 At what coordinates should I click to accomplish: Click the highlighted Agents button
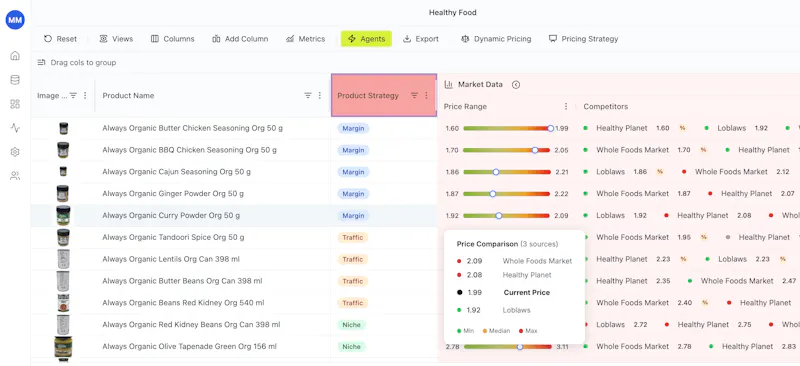tap(366, 39)
